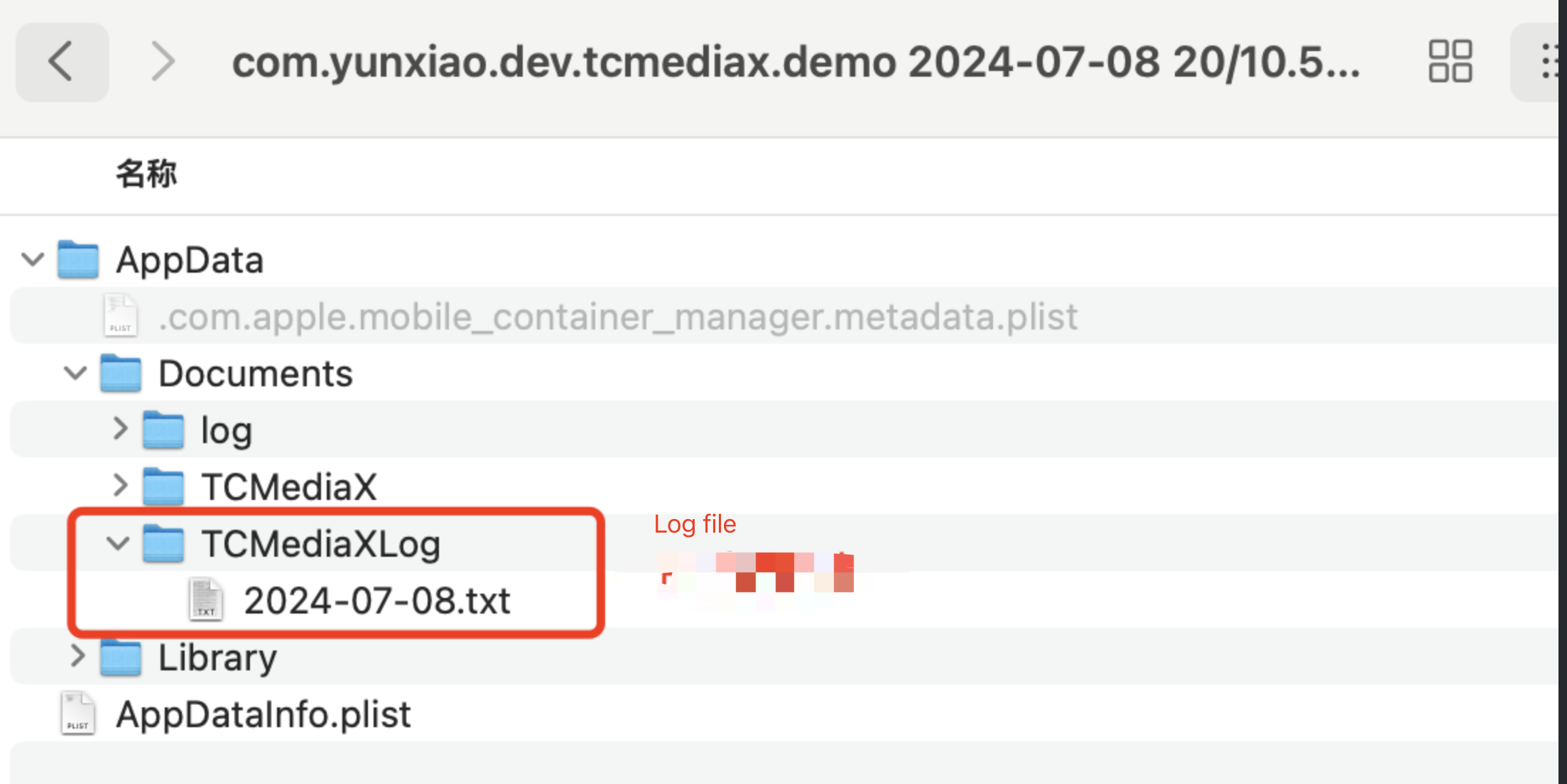
Task: Click the AppDataInfo.plist file icon
Action: (x=78, y=714)
